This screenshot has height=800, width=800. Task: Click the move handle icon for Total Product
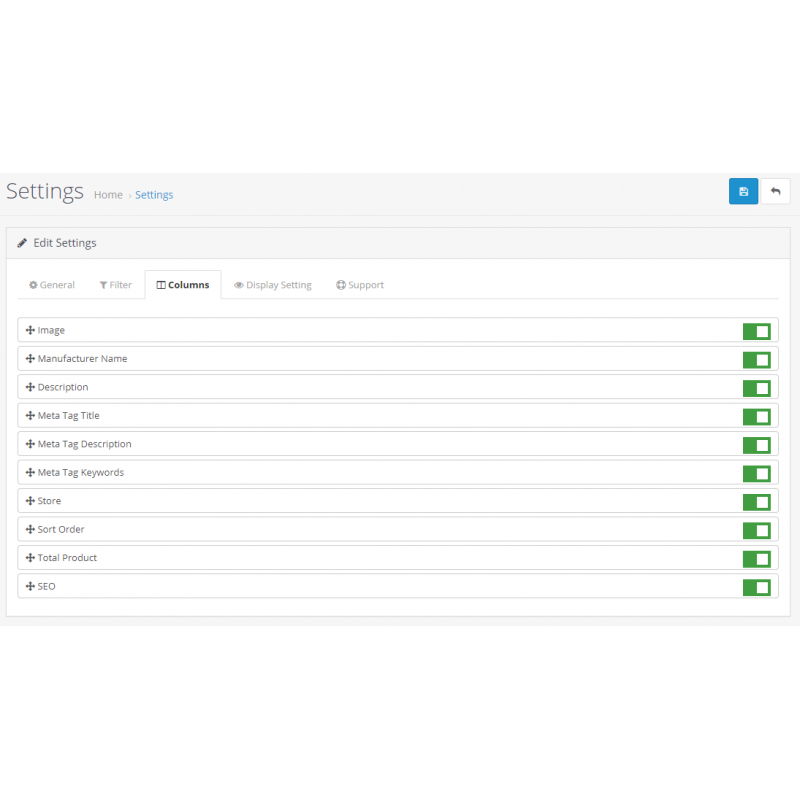(x=30, y=558)
